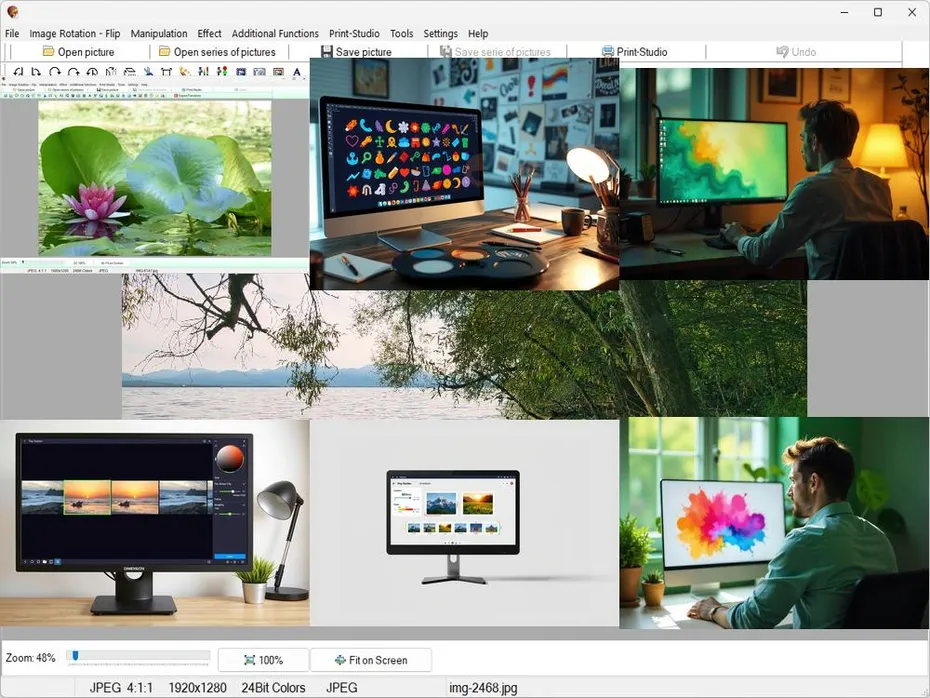Image resolution: width=930 pixels, height=698 pixels.
Task: Click the zoom slider track
Action: point(140,657)
